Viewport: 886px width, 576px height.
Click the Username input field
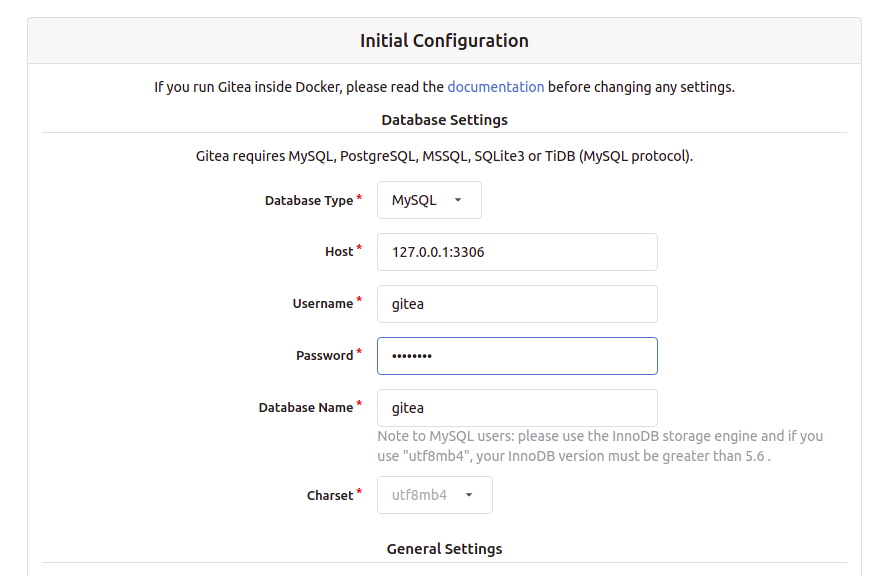(517, 304)
